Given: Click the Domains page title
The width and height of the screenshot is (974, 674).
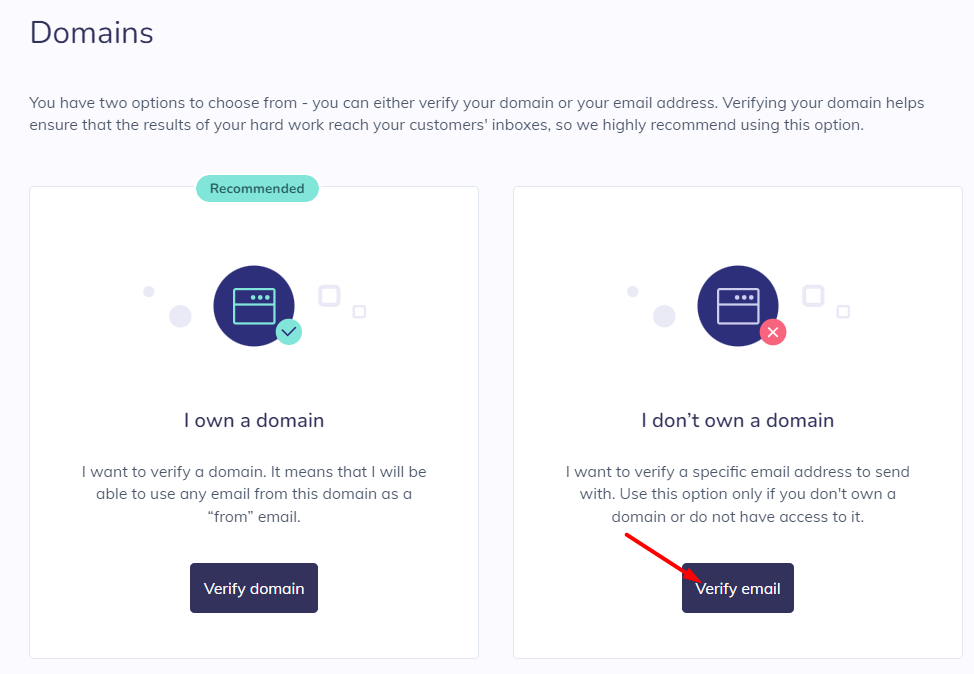Looking at the screenshot, I should pyautogui.click(x=91, y=32).
